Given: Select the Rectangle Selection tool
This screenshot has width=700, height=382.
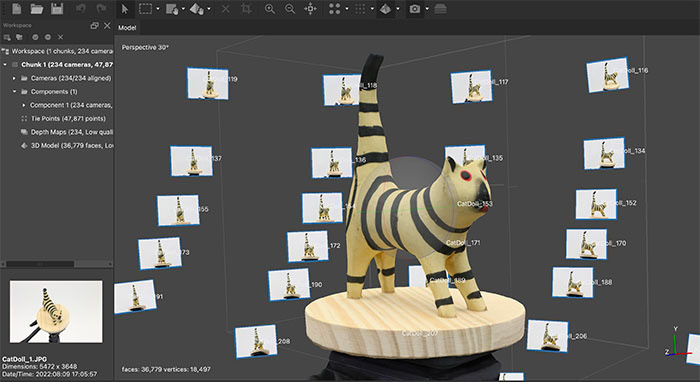Looking at the screenshot, I should click(145, 9).
